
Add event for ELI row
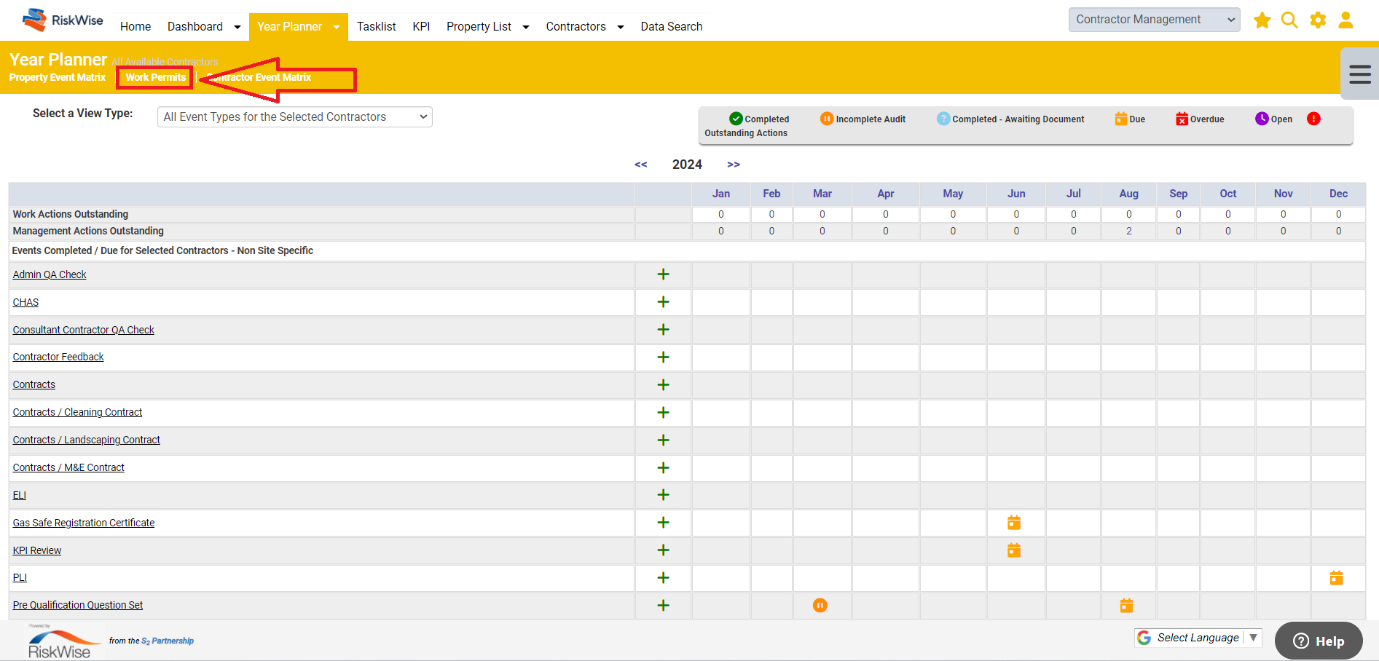point(663,495)
